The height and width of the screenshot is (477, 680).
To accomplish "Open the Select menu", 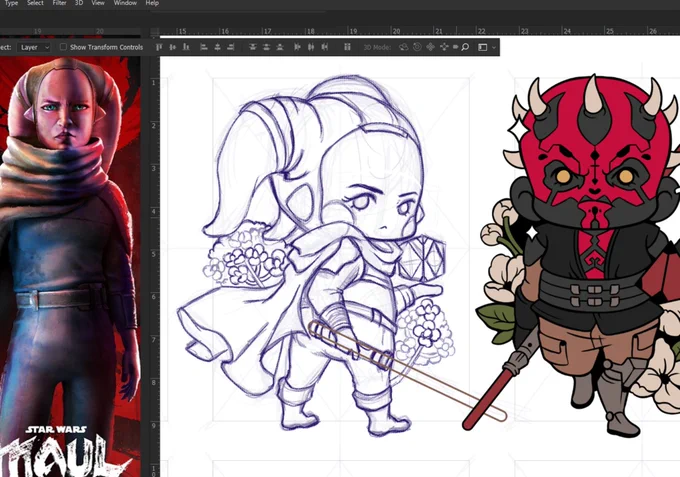I will [x=35, y=3].
